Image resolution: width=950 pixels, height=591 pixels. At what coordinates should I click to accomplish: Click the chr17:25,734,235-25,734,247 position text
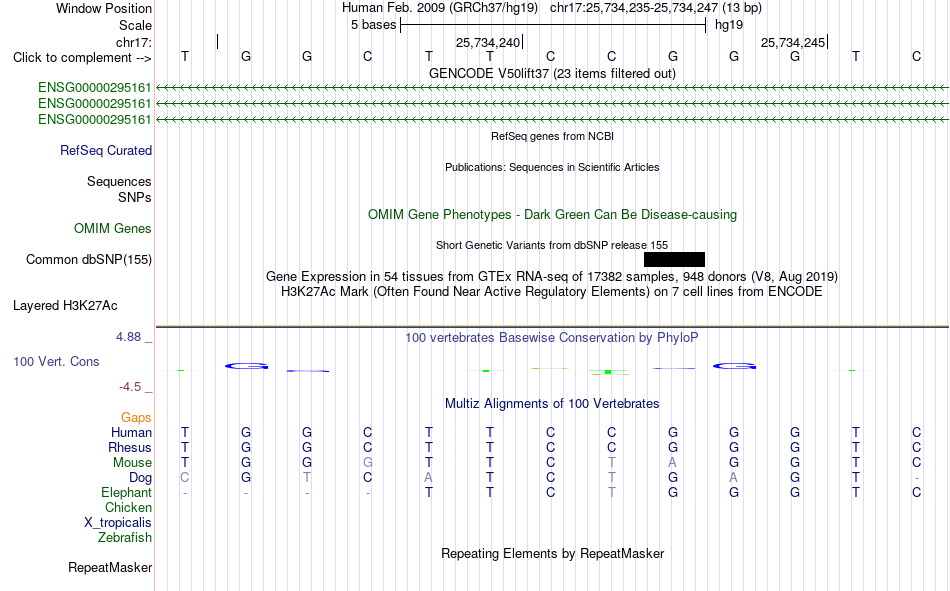(656, 8)
